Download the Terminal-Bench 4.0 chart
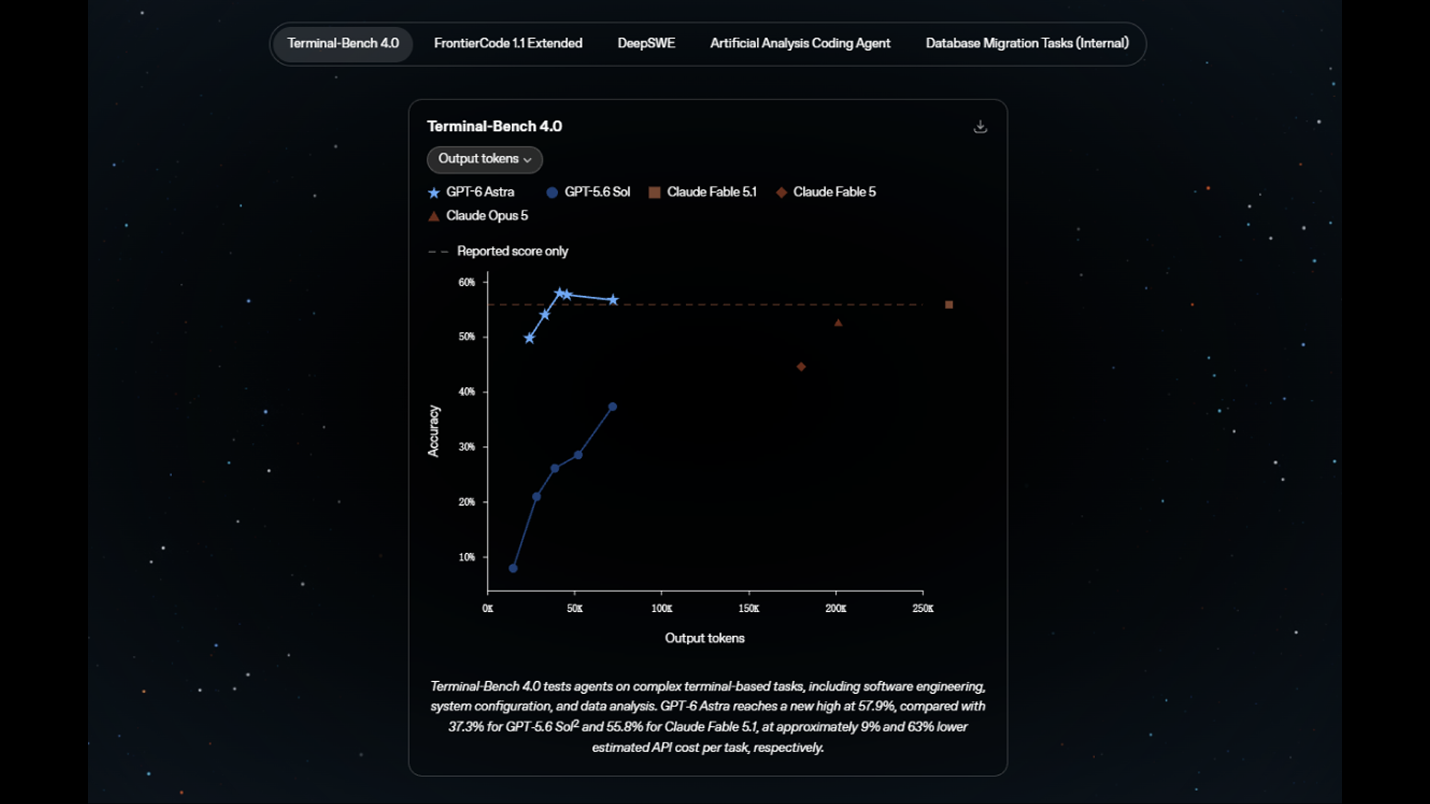Image resolution: width=1430 pixels, height=804 pixels. point(980,127)
